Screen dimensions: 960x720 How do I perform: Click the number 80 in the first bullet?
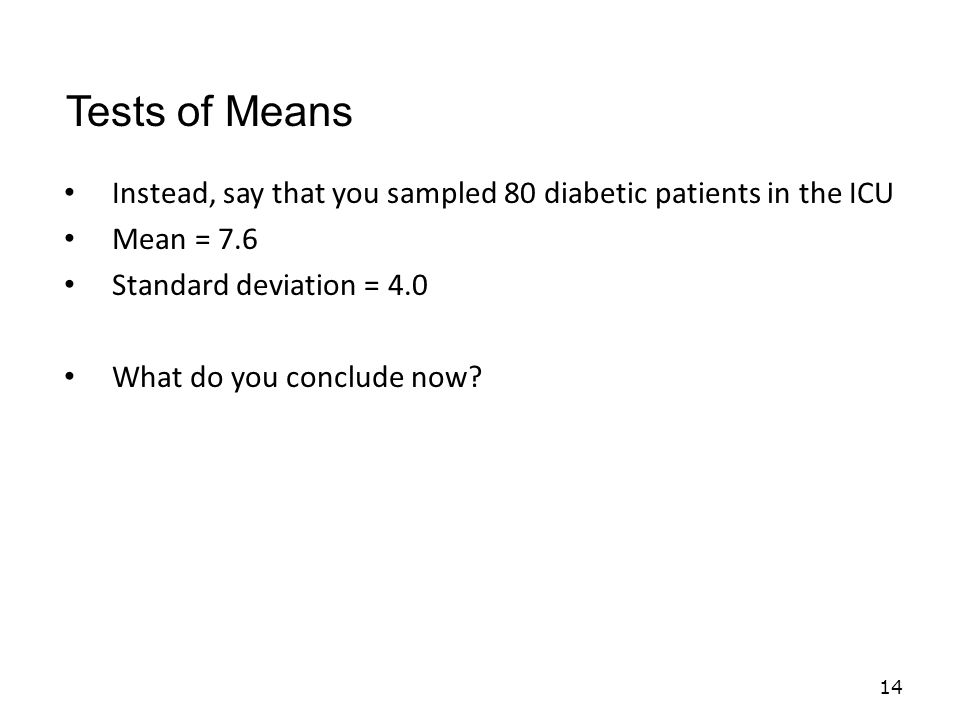coord(520,193)
